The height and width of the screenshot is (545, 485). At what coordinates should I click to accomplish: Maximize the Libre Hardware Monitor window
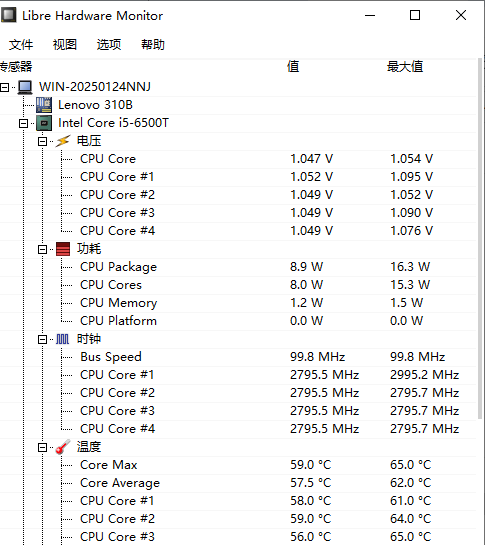tap(415, 15)
